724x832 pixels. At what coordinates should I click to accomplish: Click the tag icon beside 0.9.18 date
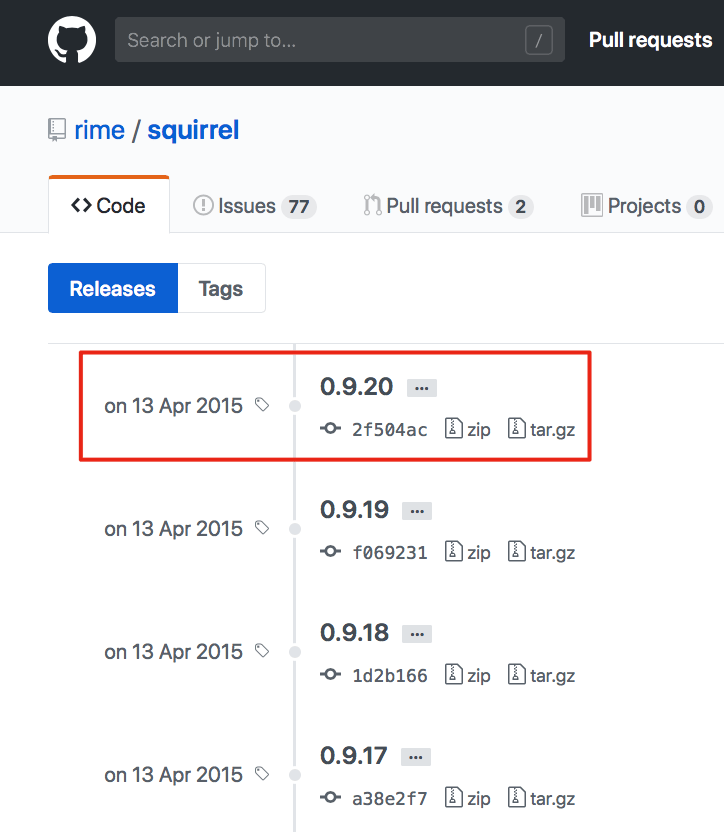262,651
